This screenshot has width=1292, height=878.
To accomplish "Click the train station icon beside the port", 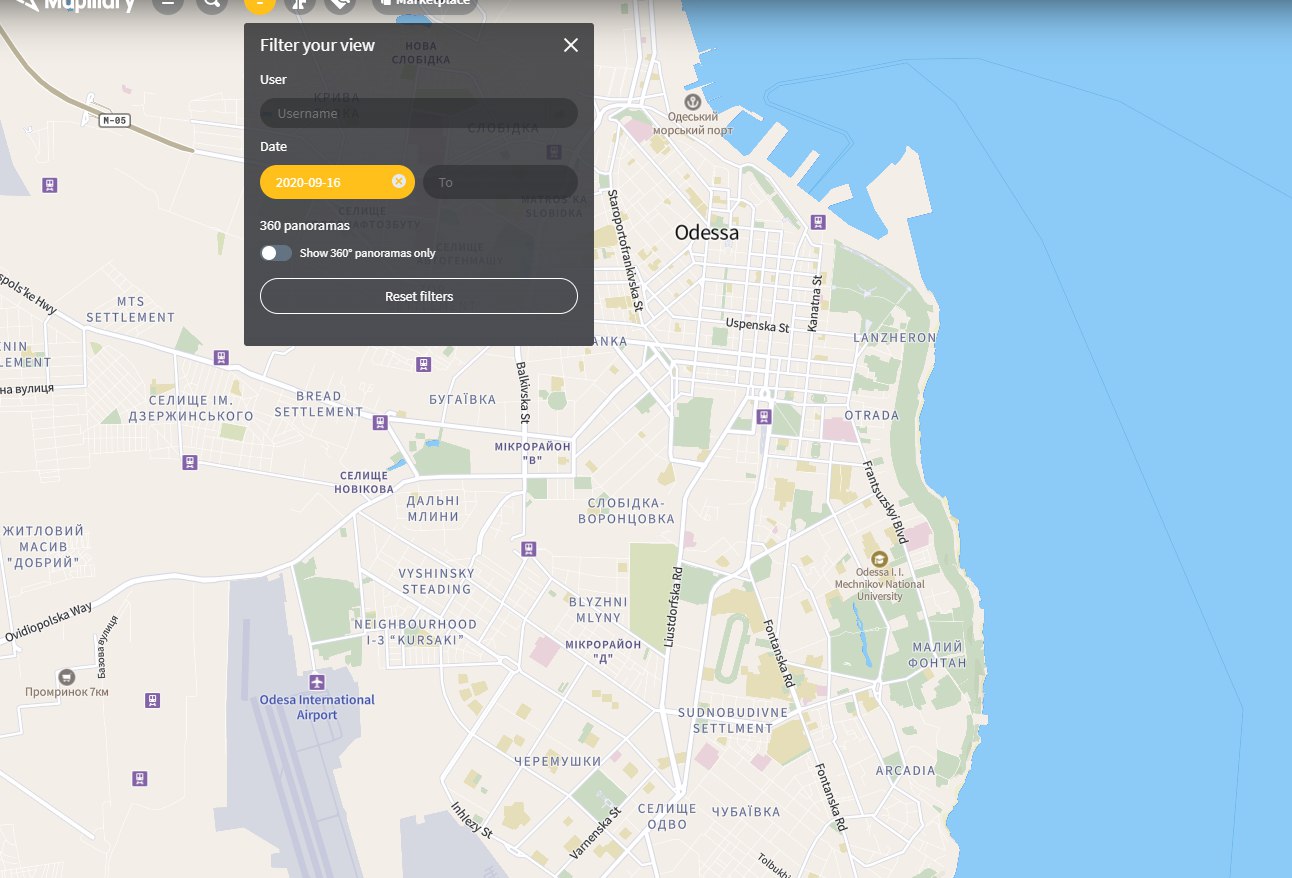I will click(x=818, y=222).
